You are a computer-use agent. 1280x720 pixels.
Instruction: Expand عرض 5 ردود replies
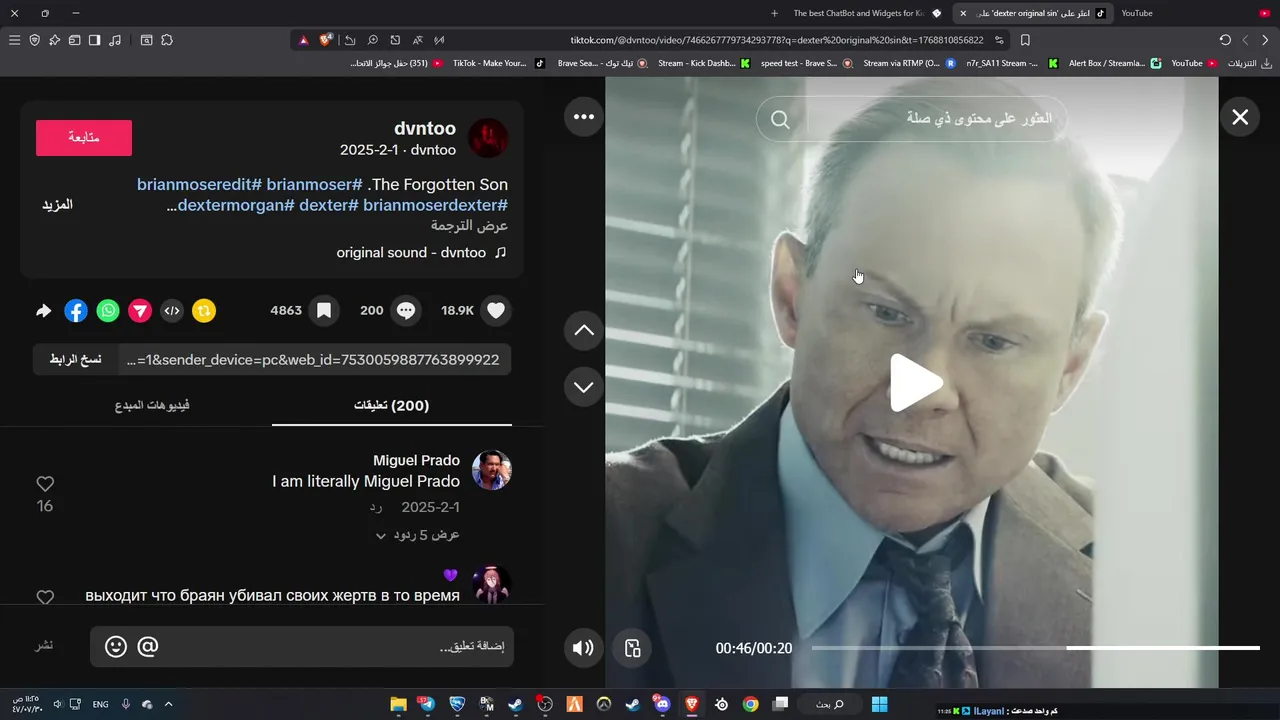(x=418, y=535)
